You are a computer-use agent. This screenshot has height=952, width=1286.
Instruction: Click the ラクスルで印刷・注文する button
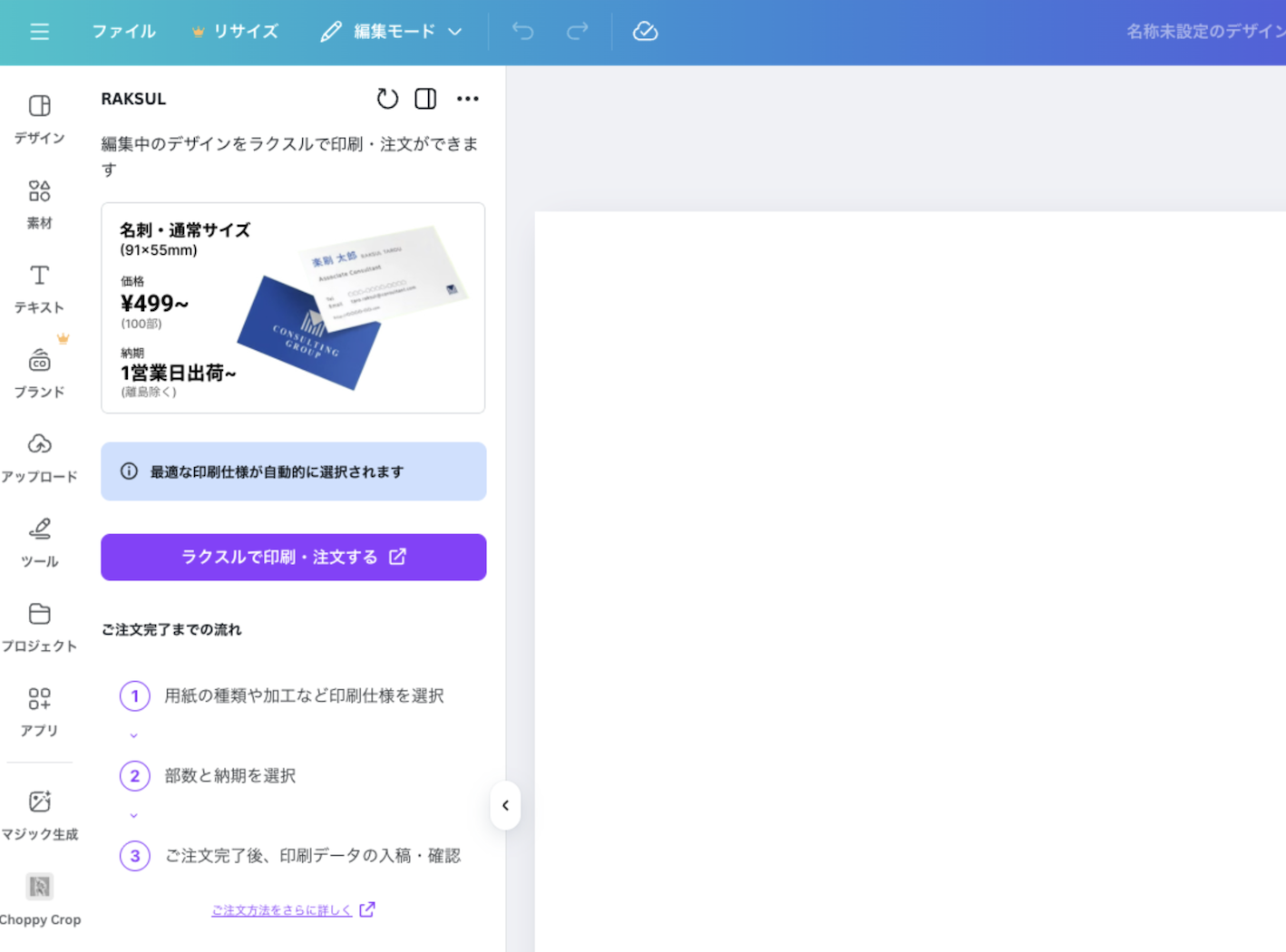[293, 557]
